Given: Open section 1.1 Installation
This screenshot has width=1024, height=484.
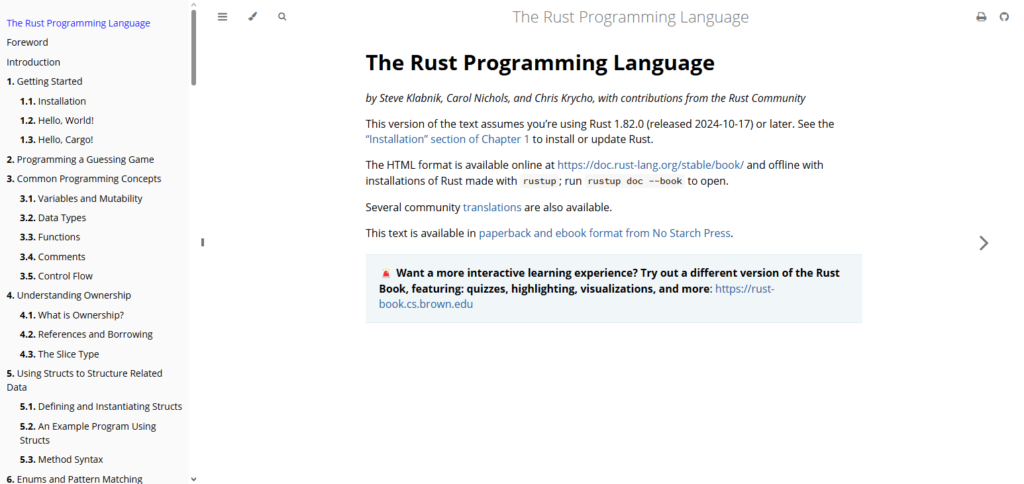Looking at the screenshot, I should coord(53,101).
